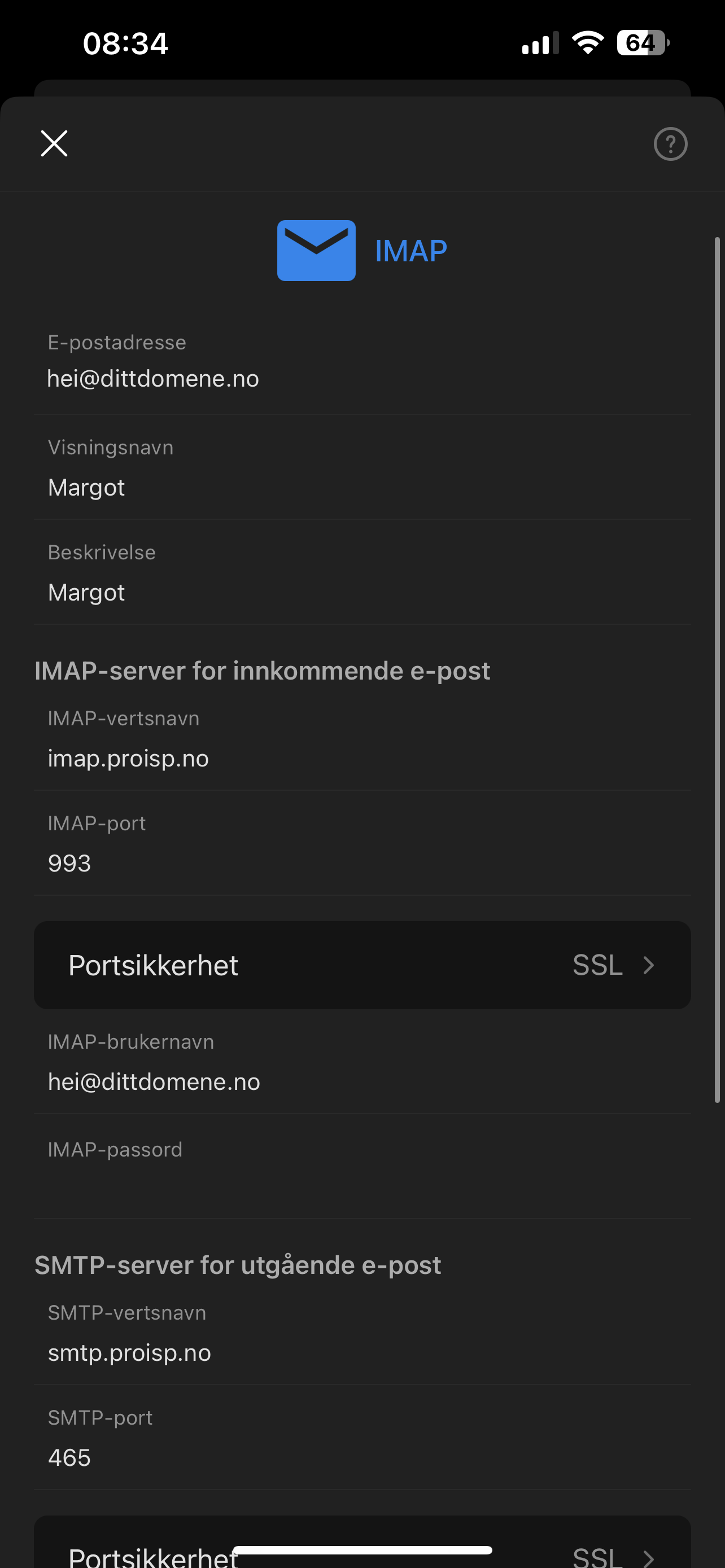The height and width of the screenshot is (1568, 725).
Task: Tap the blue IMAP envelope icon
Action: click(x=316, y=250)
